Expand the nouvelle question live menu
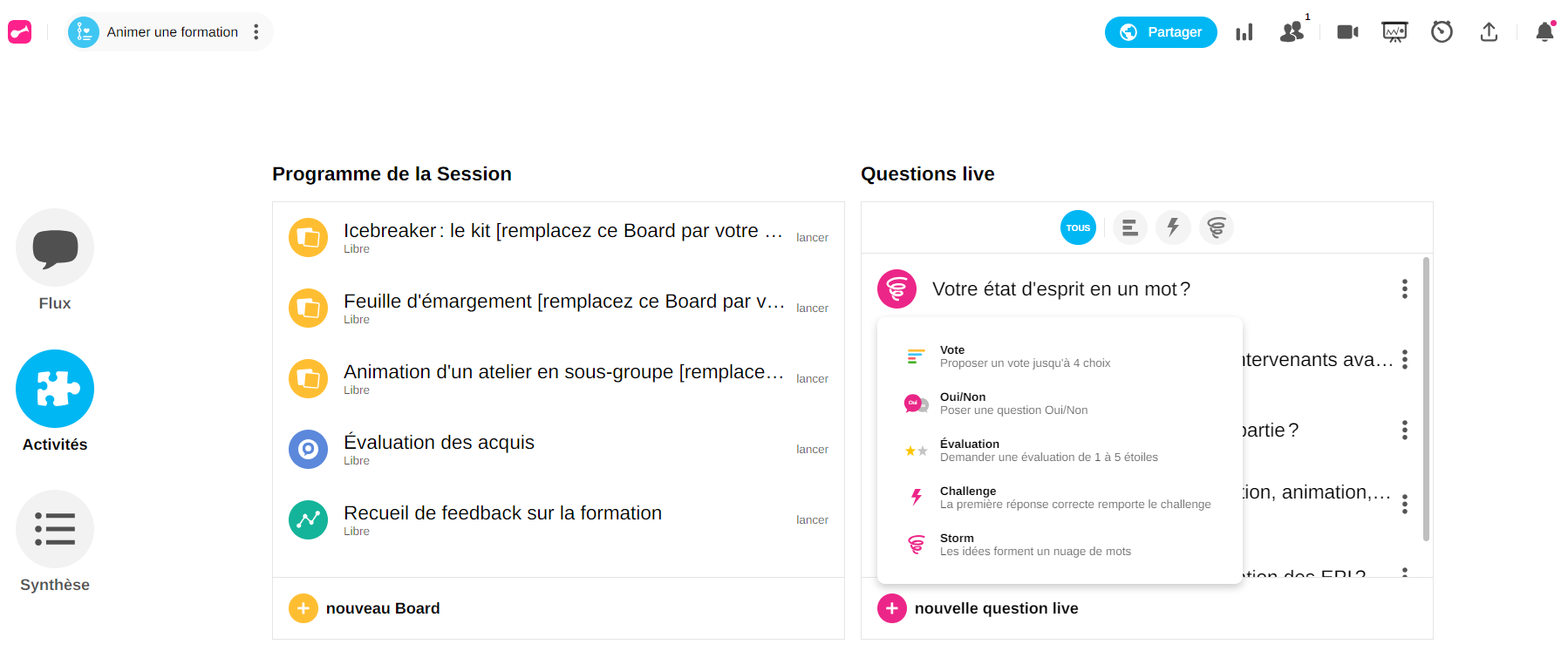1568x658 pixels. click(x=891, y=608)
